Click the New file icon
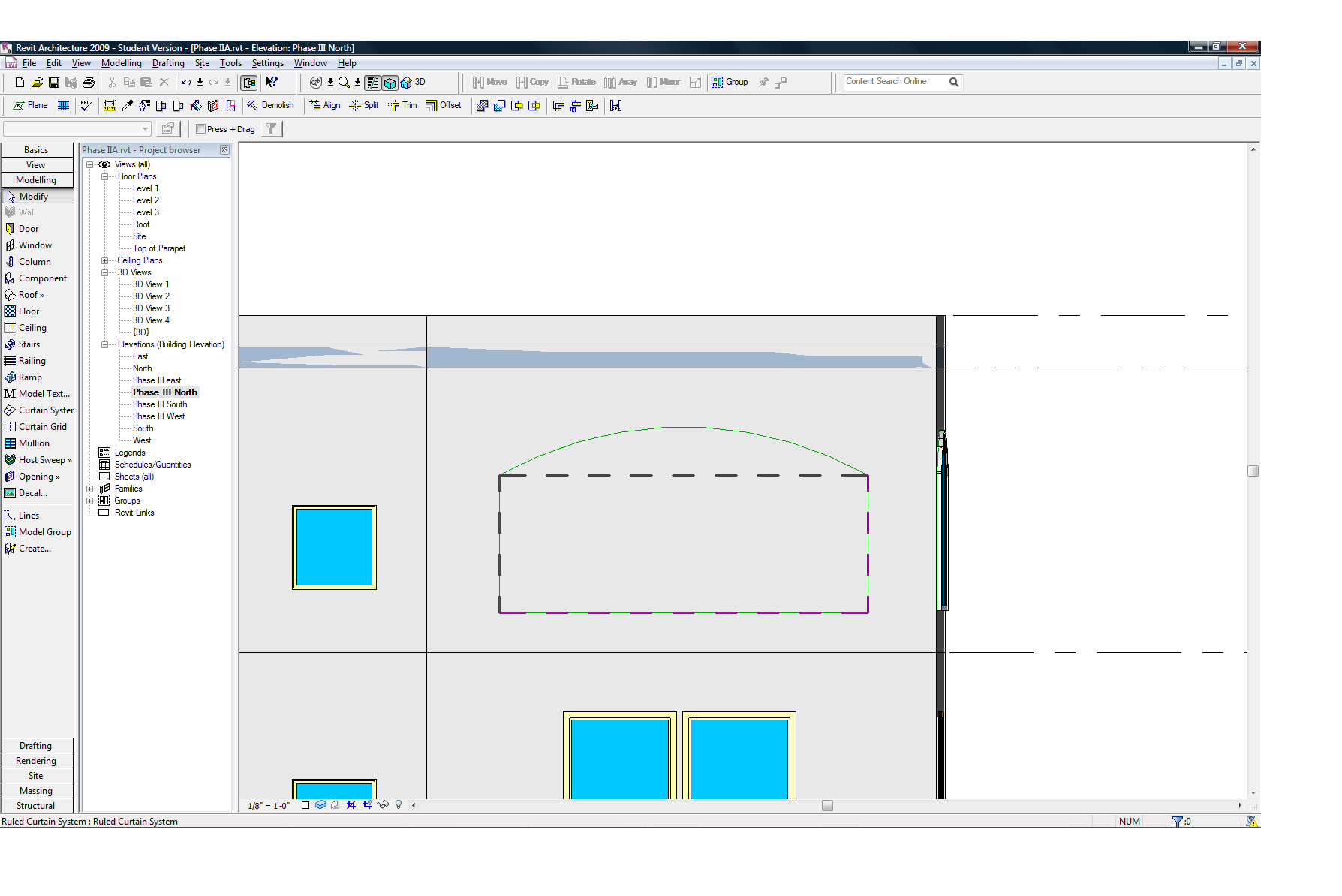 point(20,83)
